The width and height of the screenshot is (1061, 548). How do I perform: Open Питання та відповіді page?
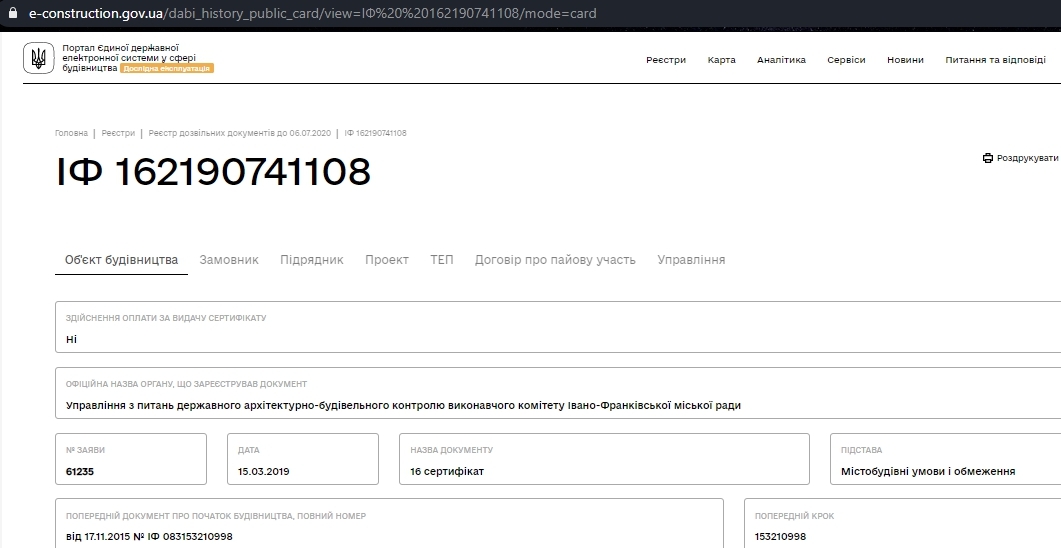click(995, 60)
